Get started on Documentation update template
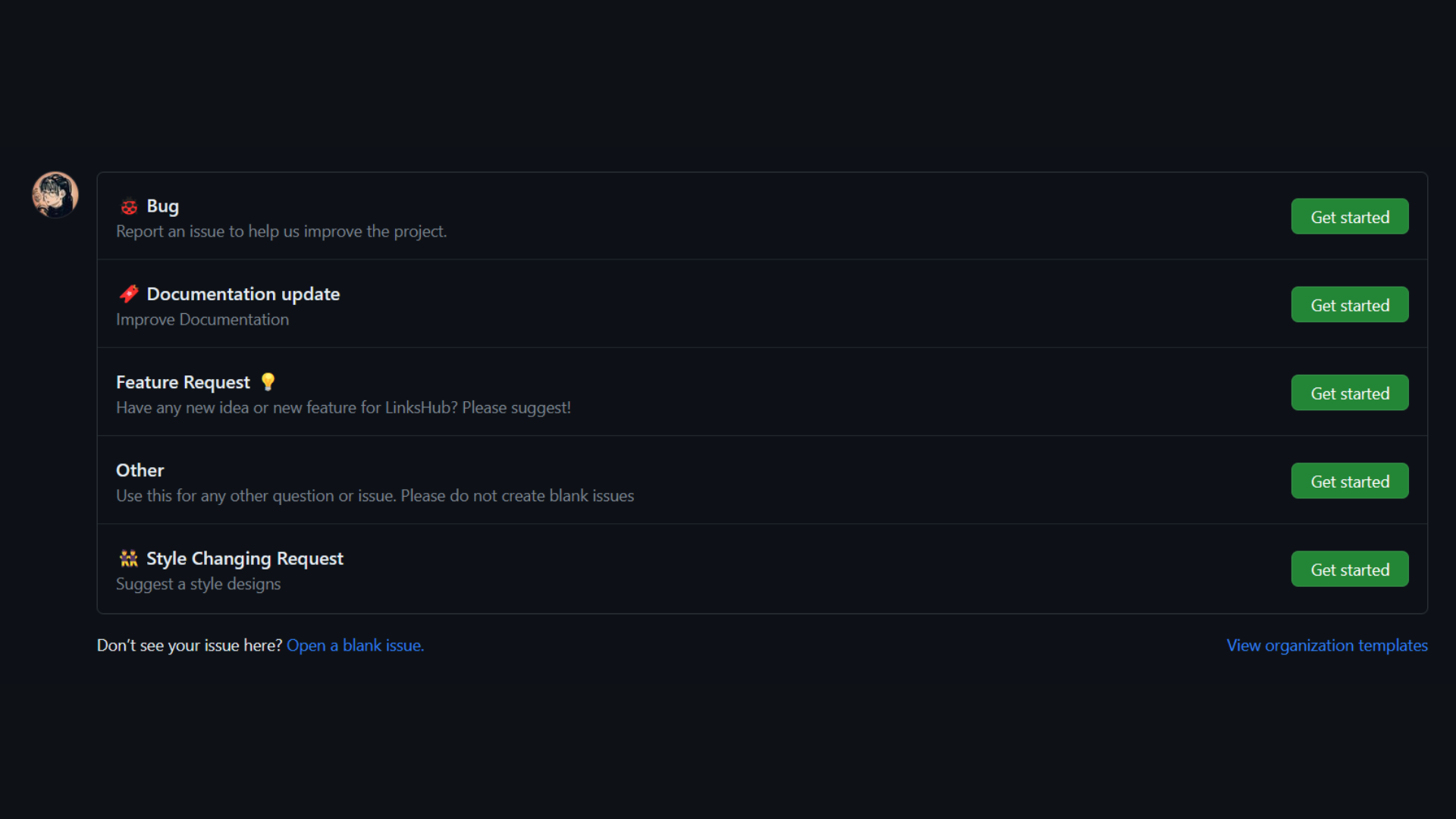The height and width of the screenshot is (819, 1456). (x=1350, y=305)
